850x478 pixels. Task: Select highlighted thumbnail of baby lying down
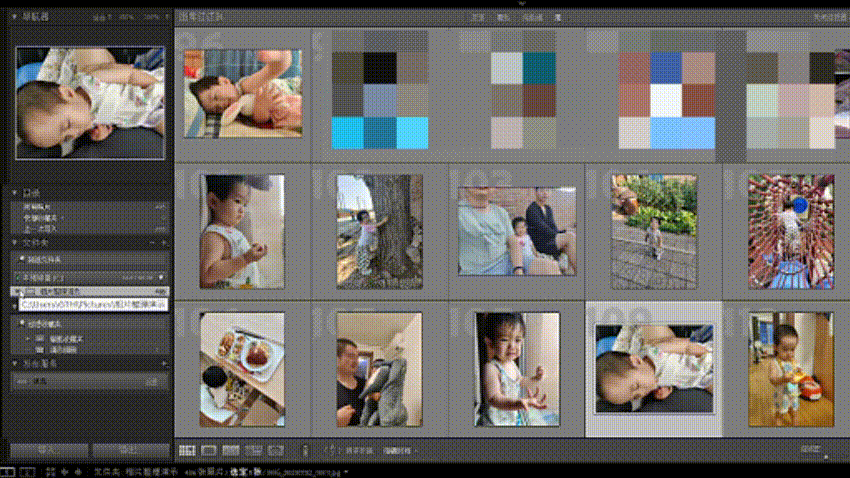coord(654,370)
